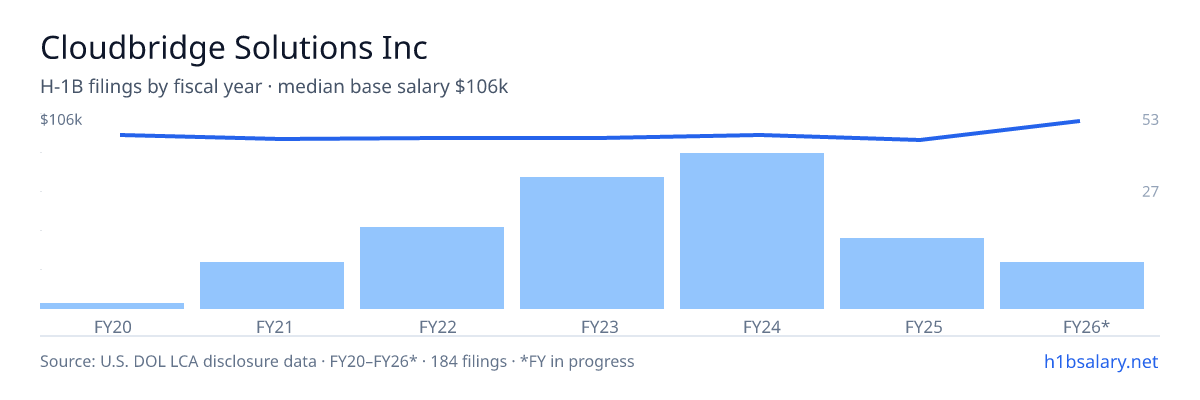
Task: Click the FY20 axis label
Action: [112, 326]
